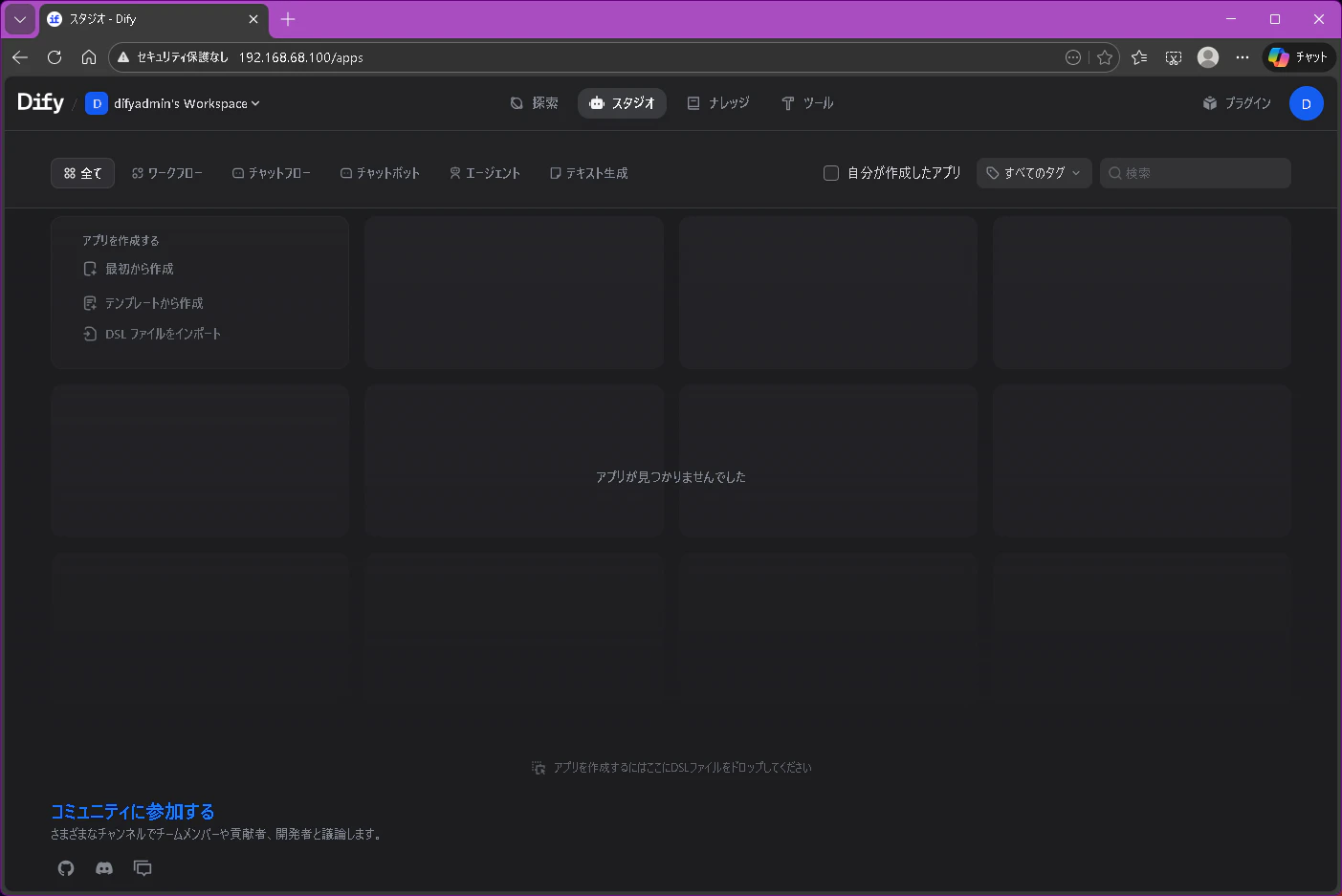Select 最初から作成 to create app
Image resolution: width=1342 pixels, height=896 pixels.
tap(128, 269)
